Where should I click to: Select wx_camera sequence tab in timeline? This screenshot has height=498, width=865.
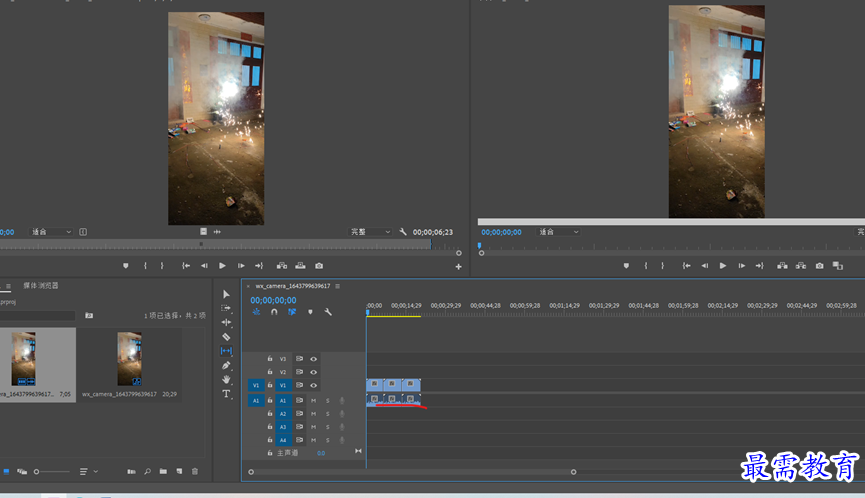click(x=292, y=286)
